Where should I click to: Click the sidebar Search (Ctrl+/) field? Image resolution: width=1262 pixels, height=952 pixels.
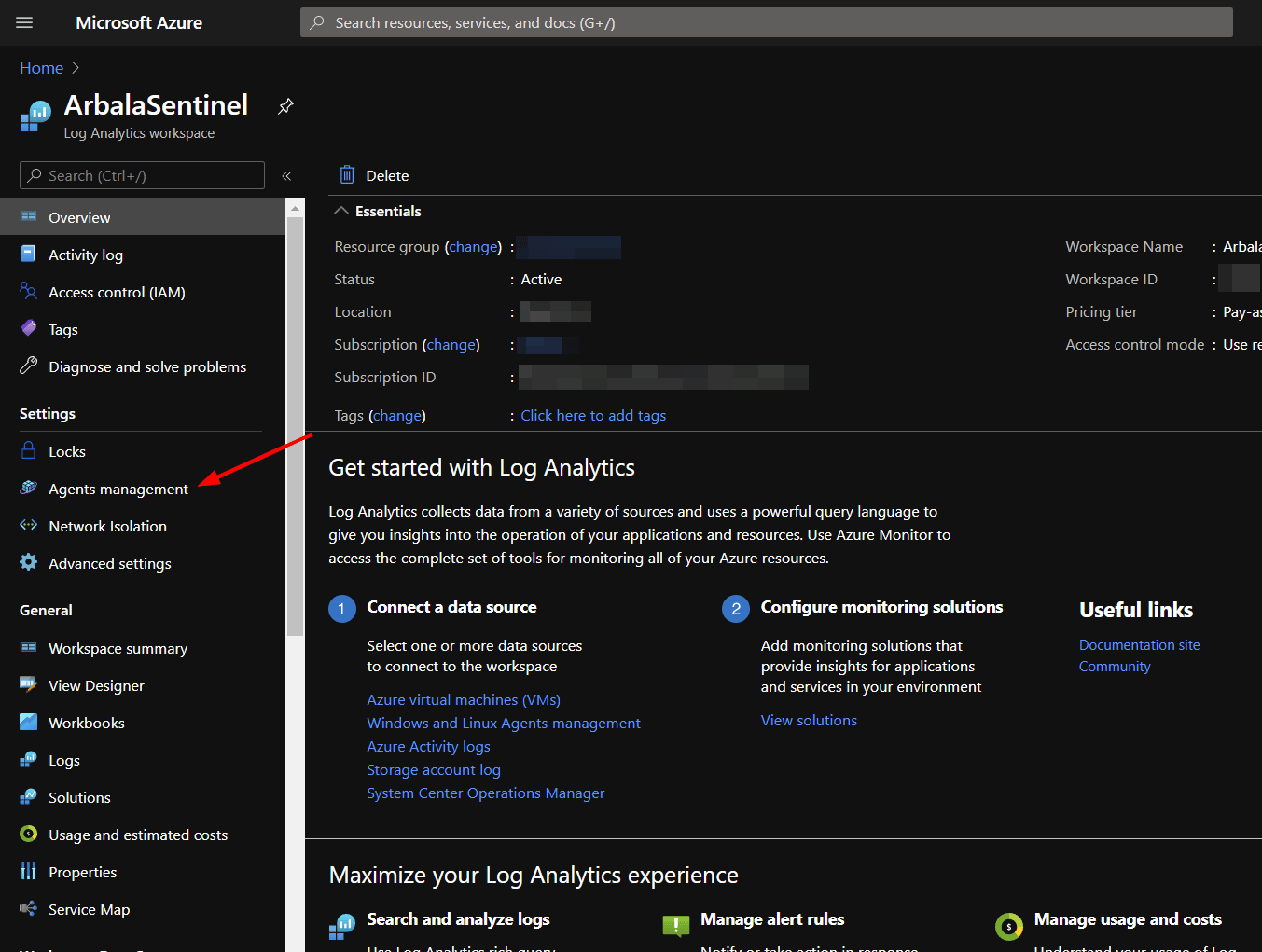pyautogui.click(x=142, y=175)
